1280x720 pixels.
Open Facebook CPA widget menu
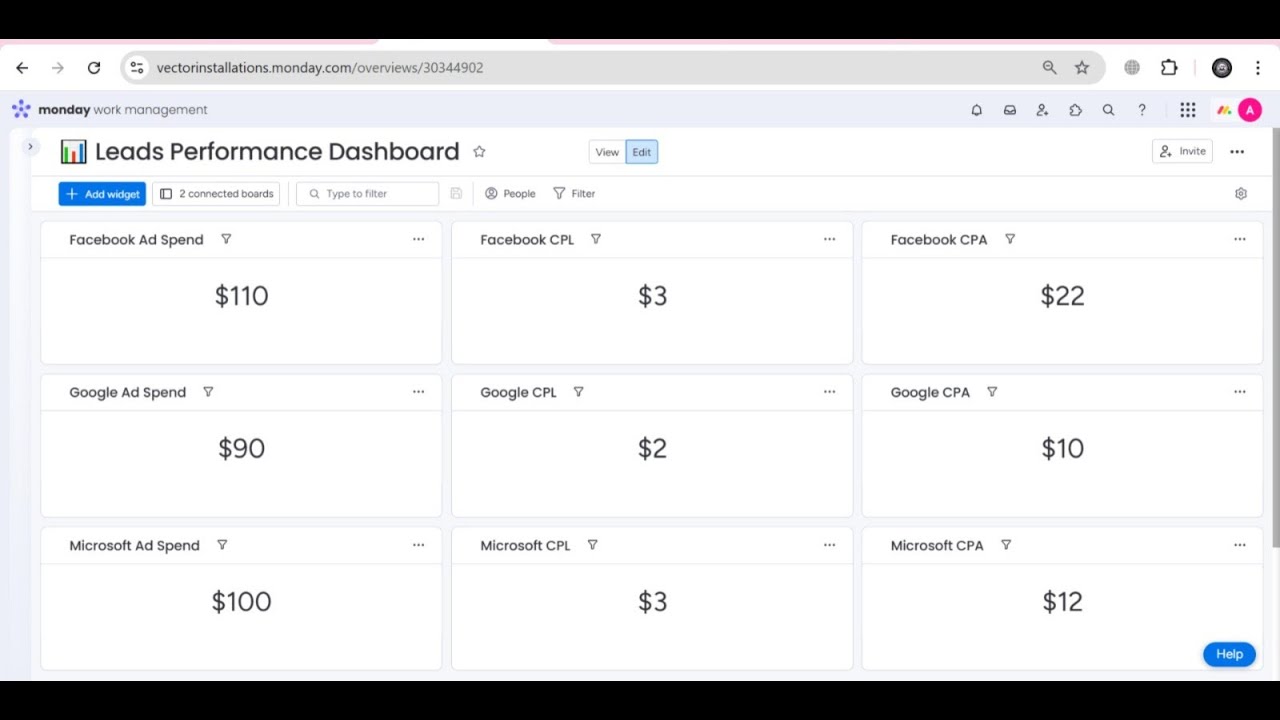pyautogui.click(x=1240, y=239)
